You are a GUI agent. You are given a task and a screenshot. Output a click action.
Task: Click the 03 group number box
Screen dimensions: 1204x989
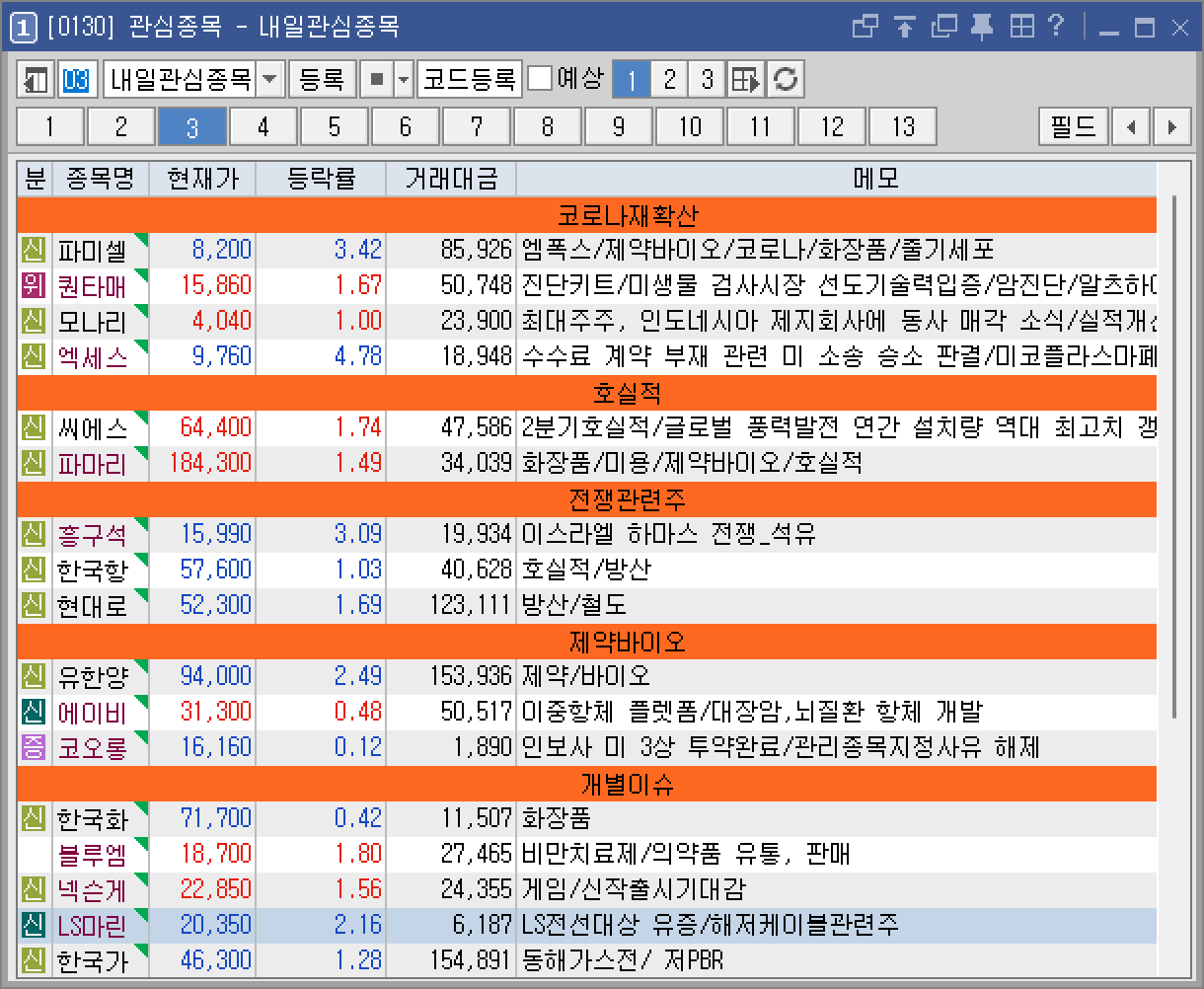[76, 80]
